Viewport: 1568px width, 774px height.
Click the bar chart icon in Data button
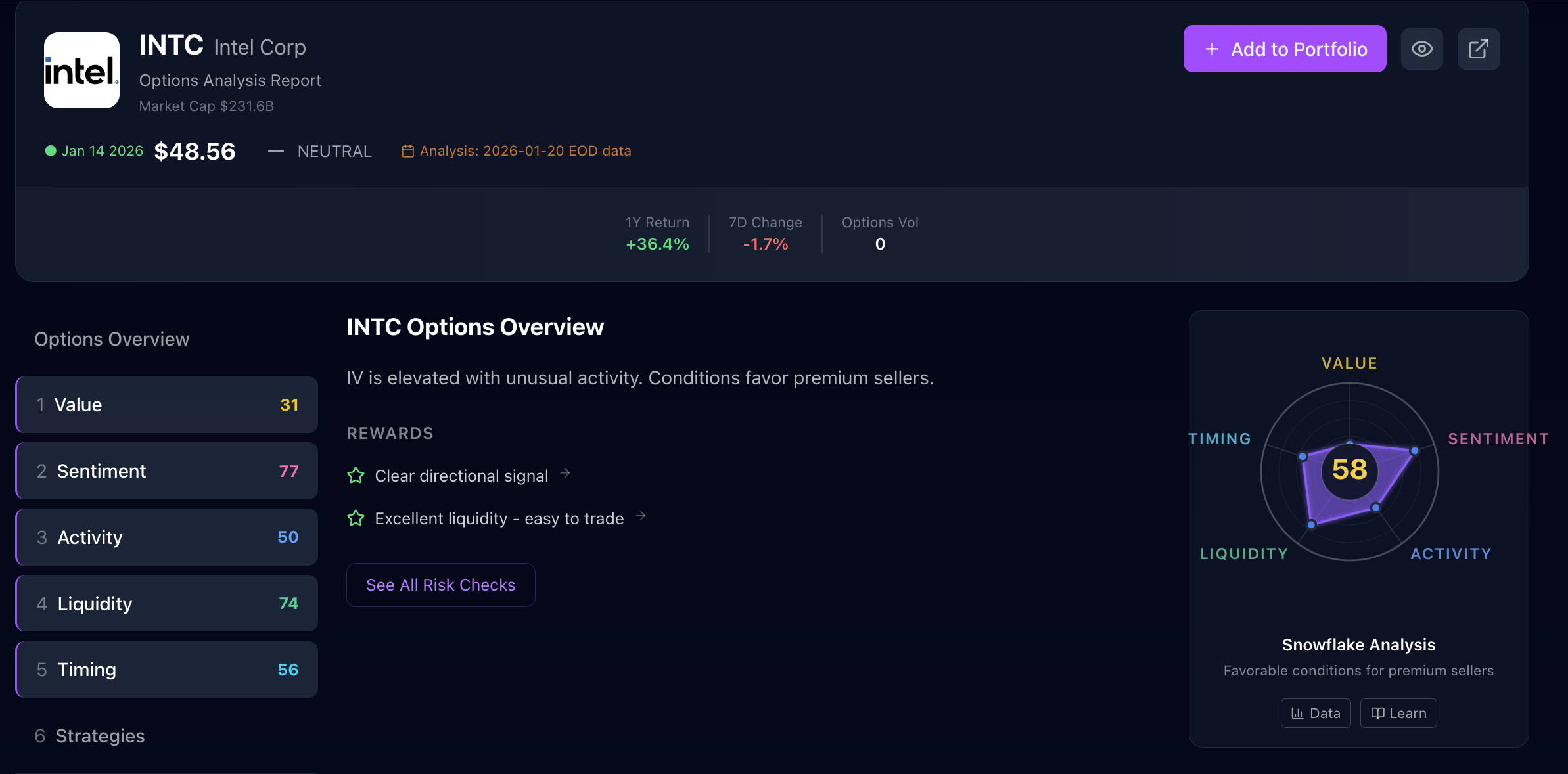tap(1297, 714)
